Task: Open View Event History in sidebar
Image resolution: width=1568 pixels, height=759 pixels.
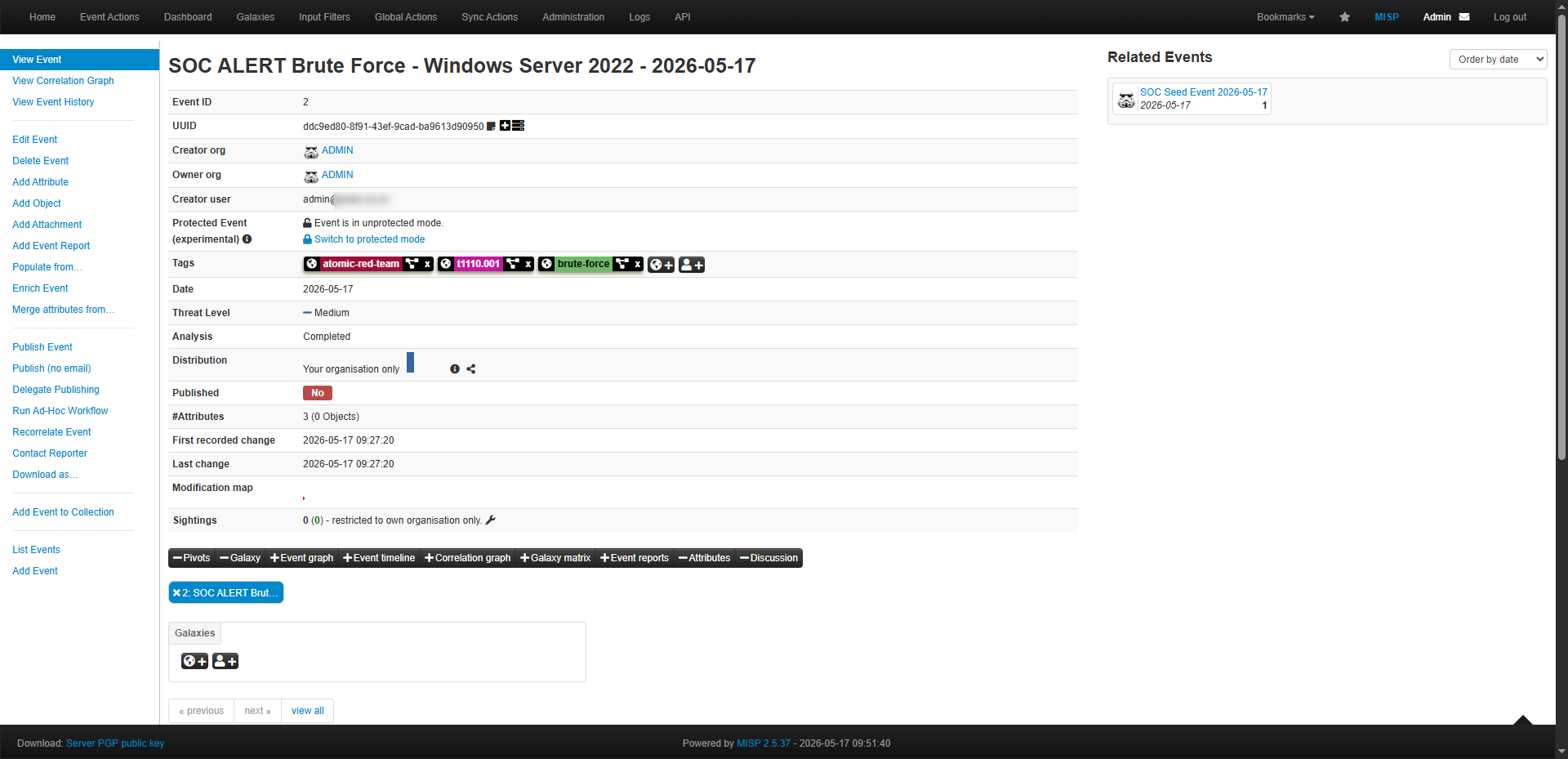Action: pos(53,102)
